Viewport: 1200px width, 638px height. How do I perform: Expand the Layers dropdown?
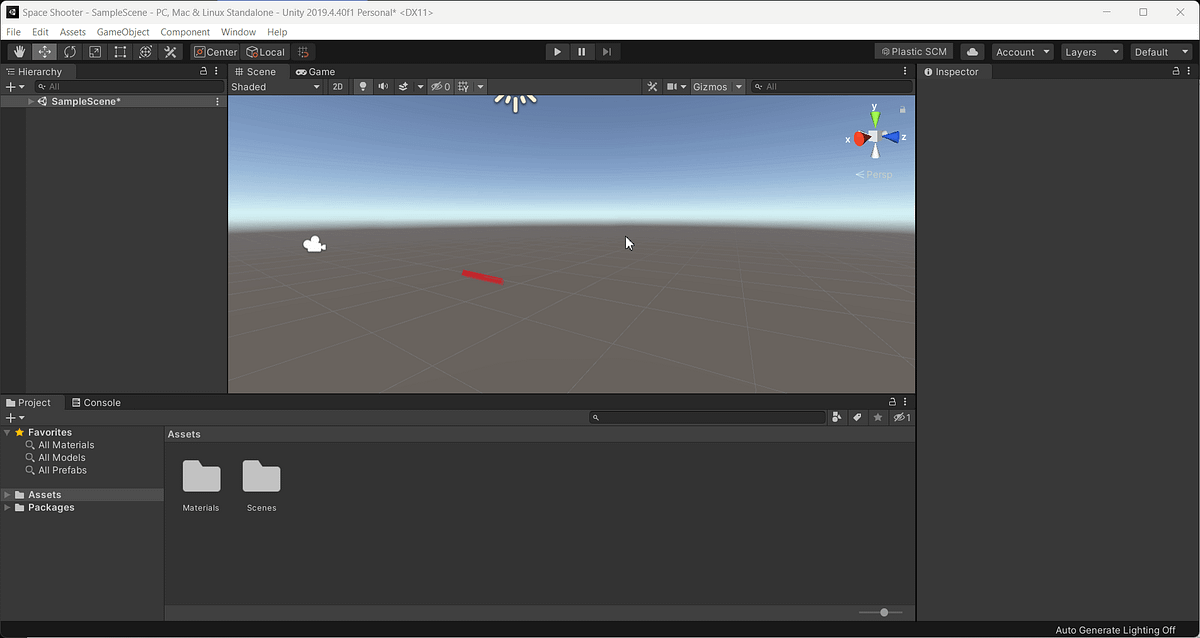coord(1091,51)
